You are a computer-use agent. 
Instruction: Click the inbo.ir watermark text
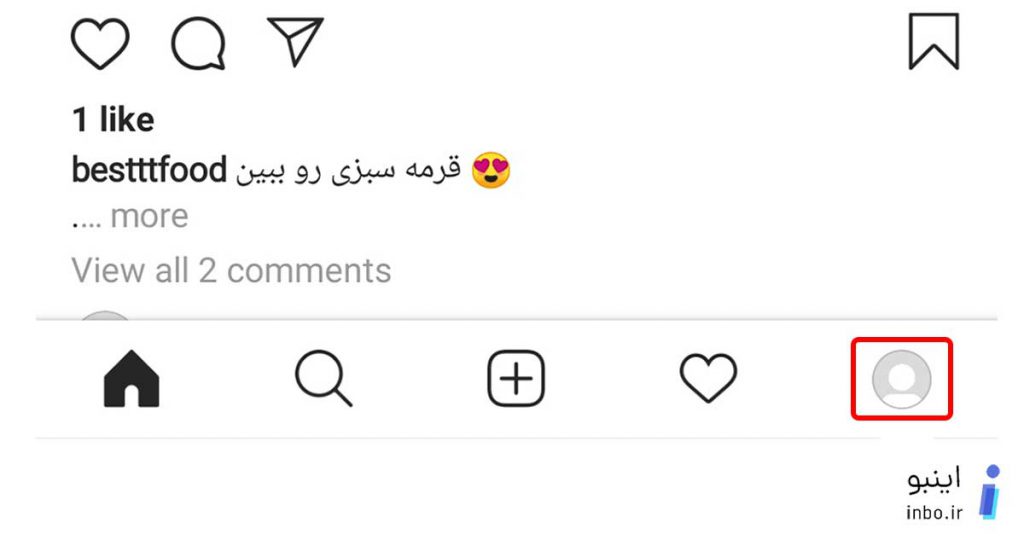point(935,512)
